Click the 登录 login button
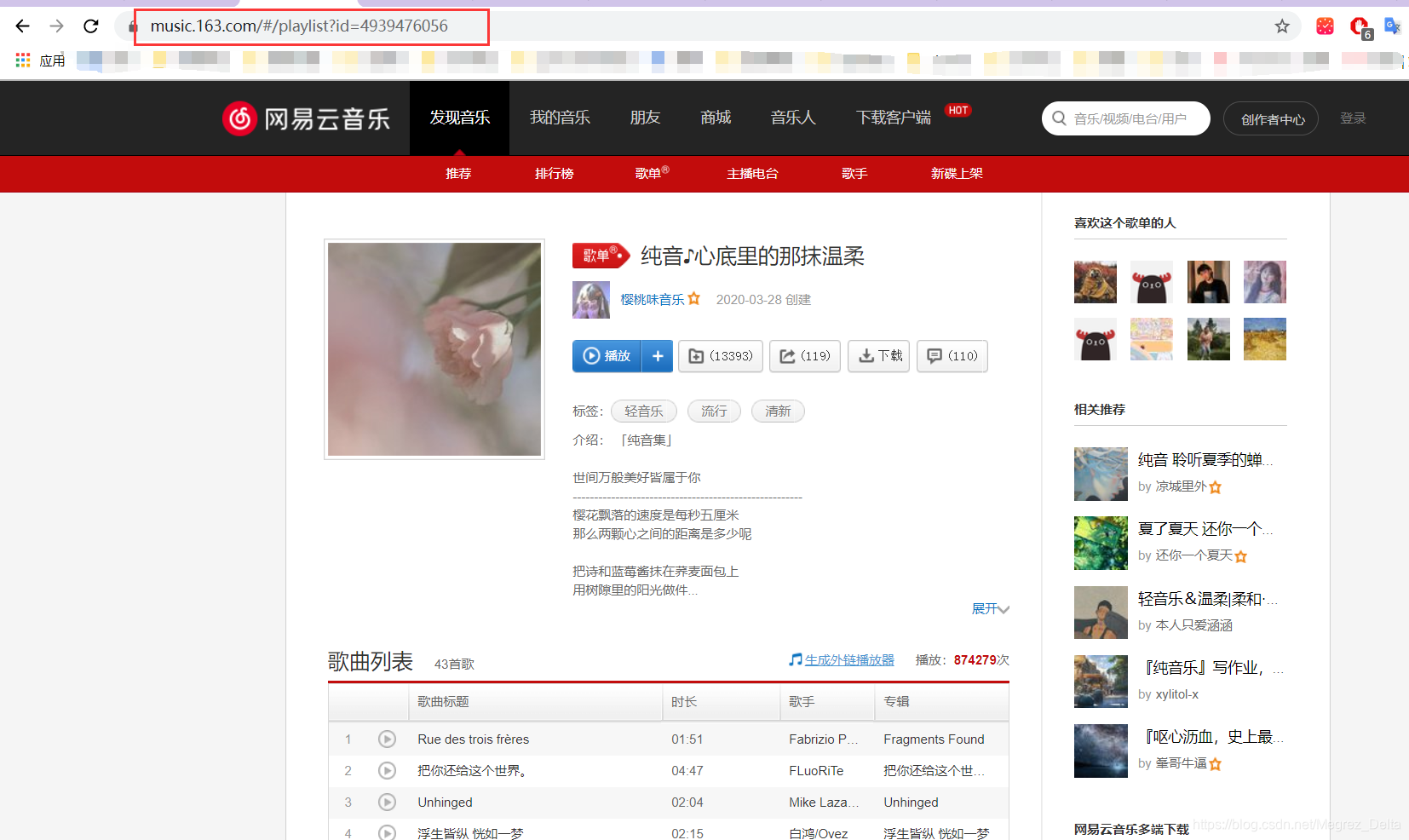1409x840 pixels. click(x=1353, y=118)
